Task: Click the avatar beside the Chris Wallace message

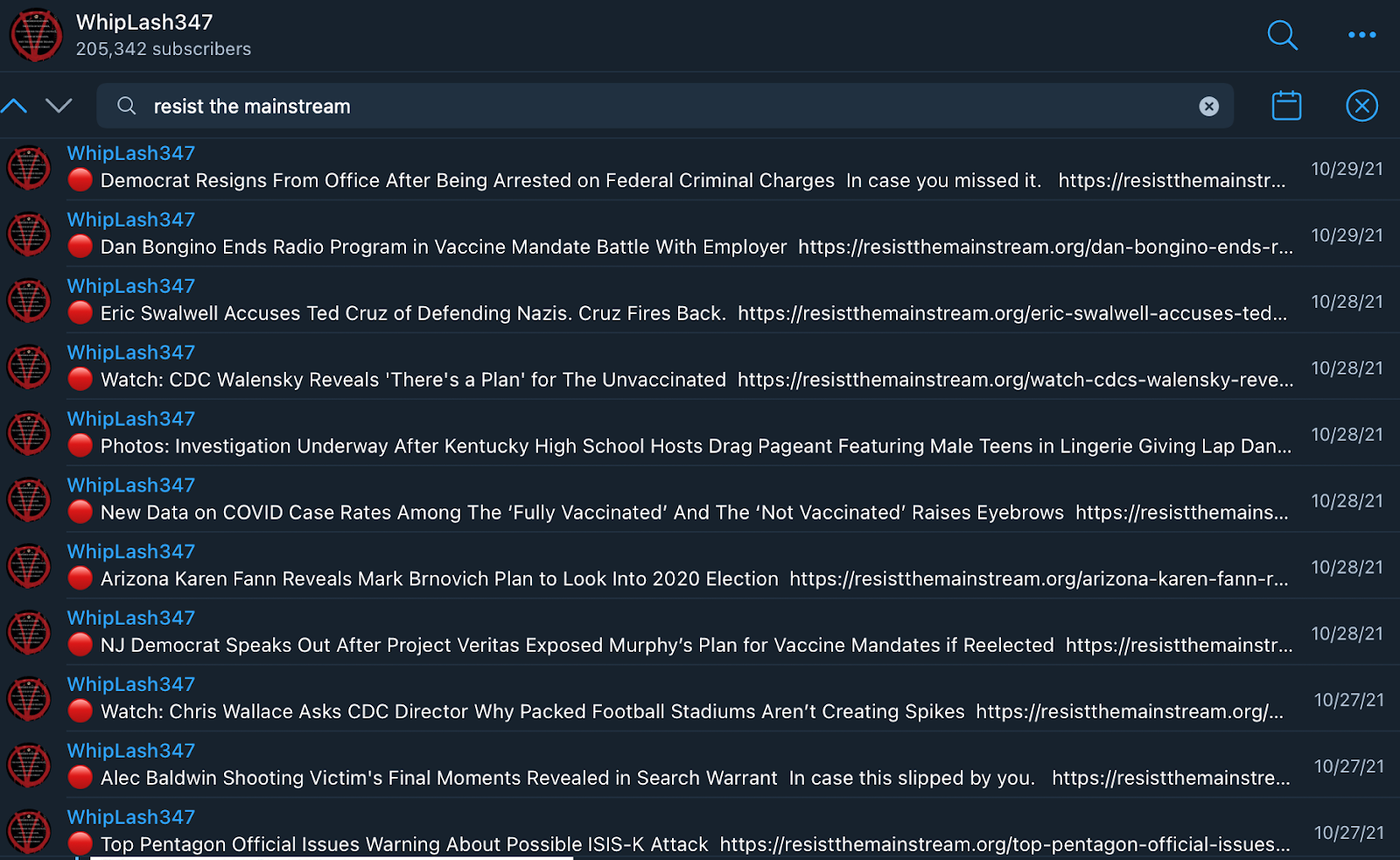Action: tap(29, 698)
